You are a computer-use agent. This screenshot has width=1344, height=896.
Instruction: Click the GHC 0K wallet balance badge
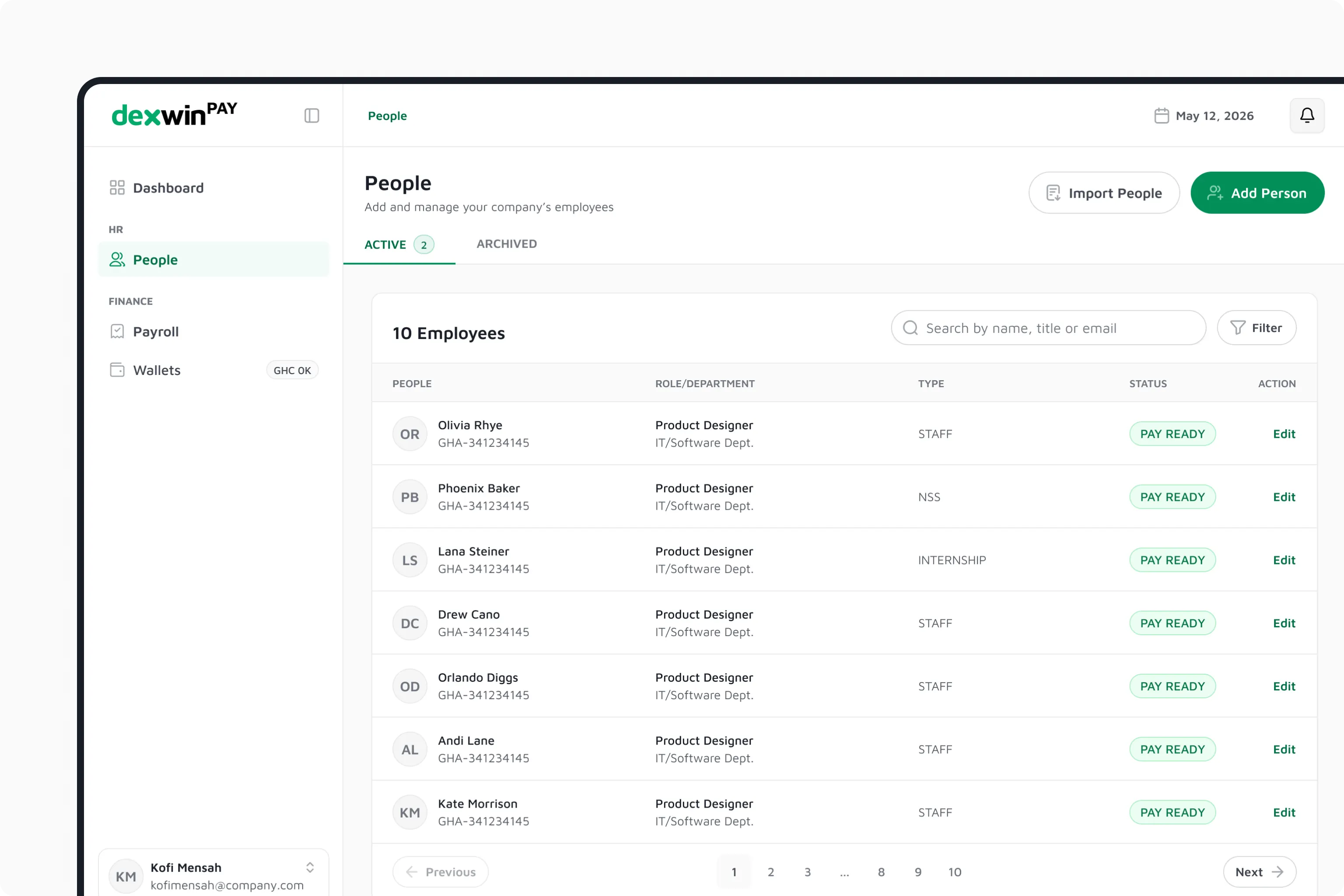coord(292,370)
